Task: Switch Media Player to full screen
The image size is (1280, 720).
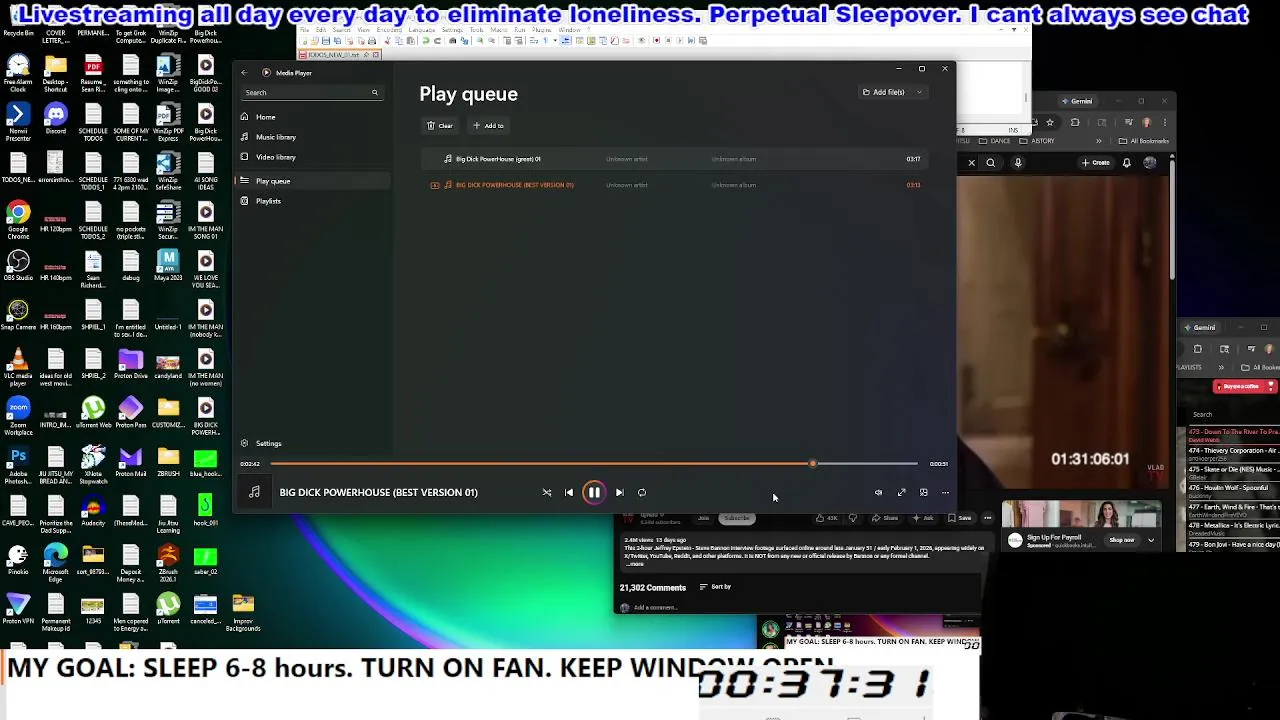Action: (901, 492)
